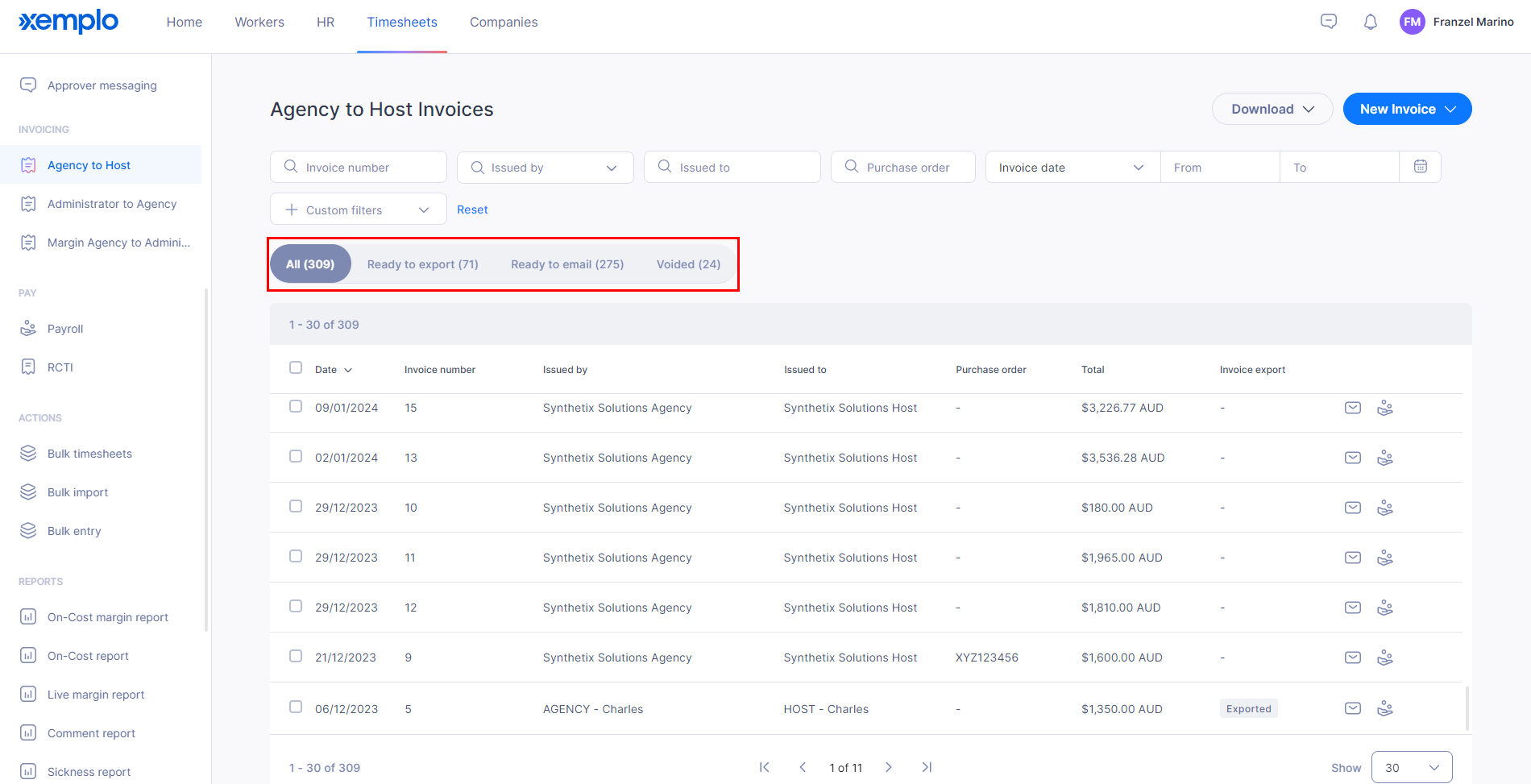1531x784 pixels.
Task: Go to the Home menu
Action: point(185,22)
